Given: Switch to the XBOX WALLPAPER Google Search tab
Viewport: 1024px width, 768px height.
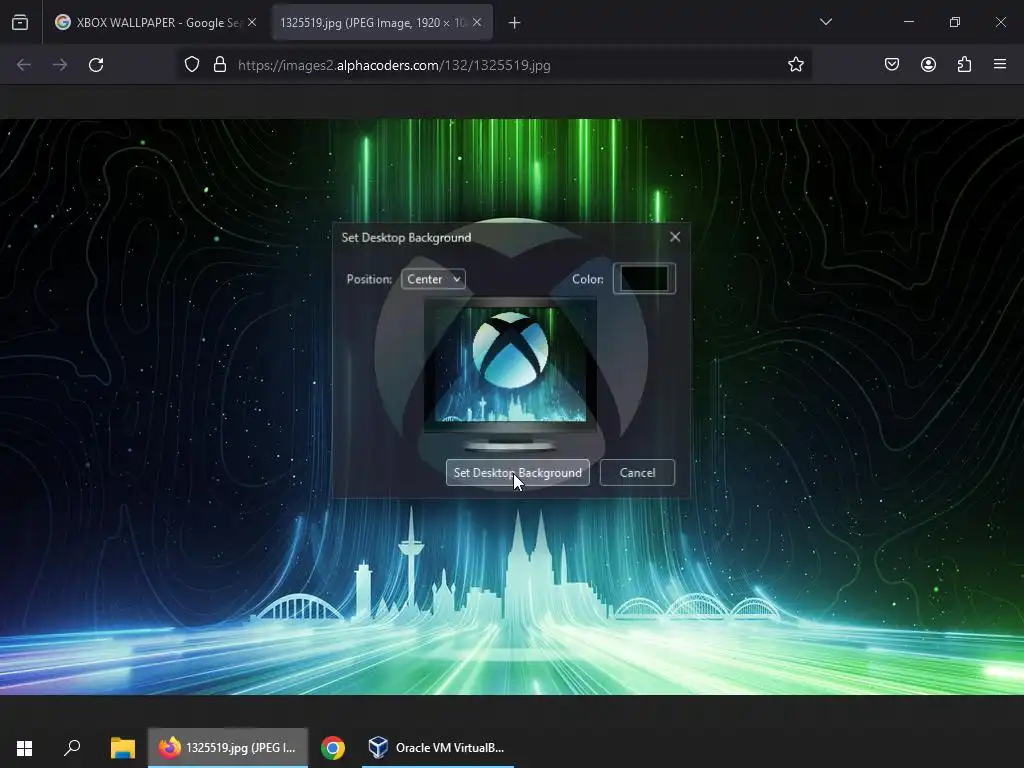Looking at the screenshot, I should tap(155, 23).
